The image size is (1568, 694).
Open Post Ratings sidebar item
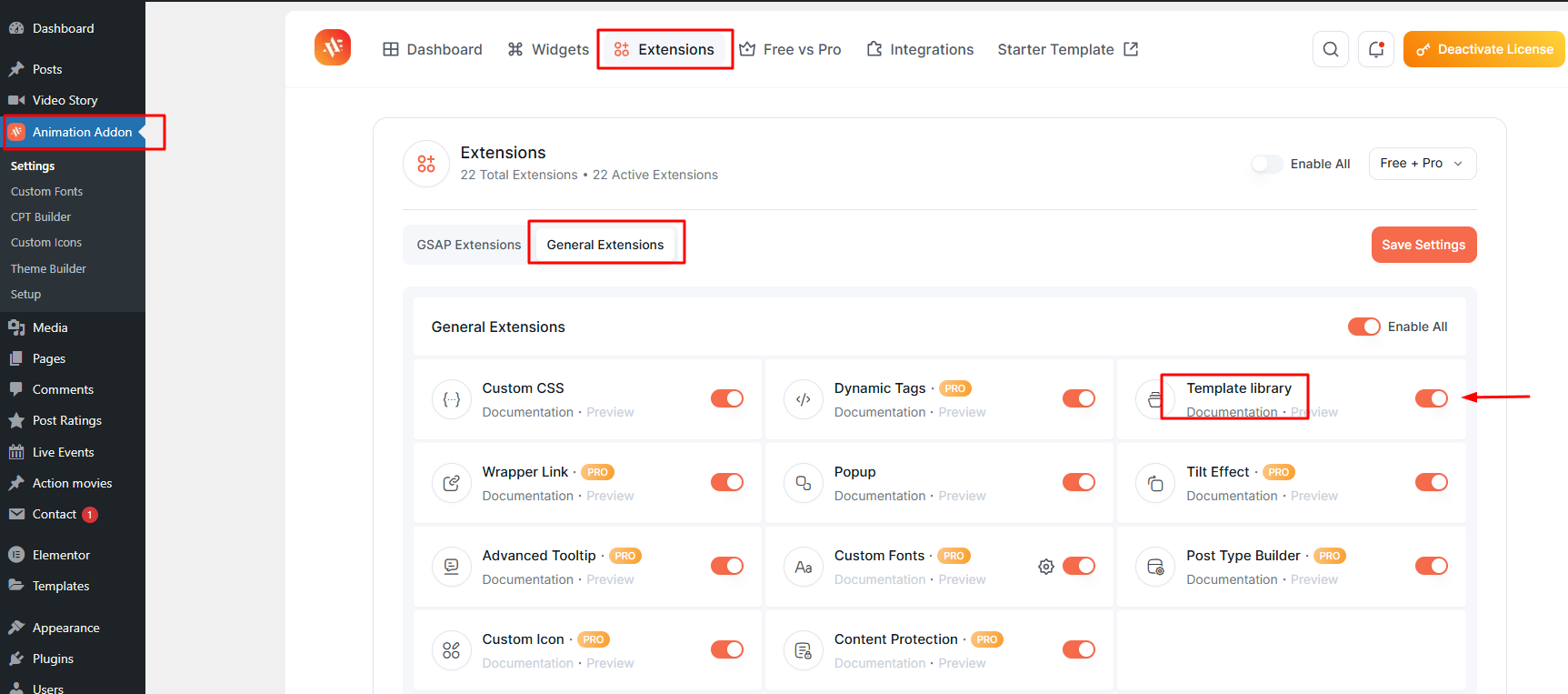pos(73,420)
